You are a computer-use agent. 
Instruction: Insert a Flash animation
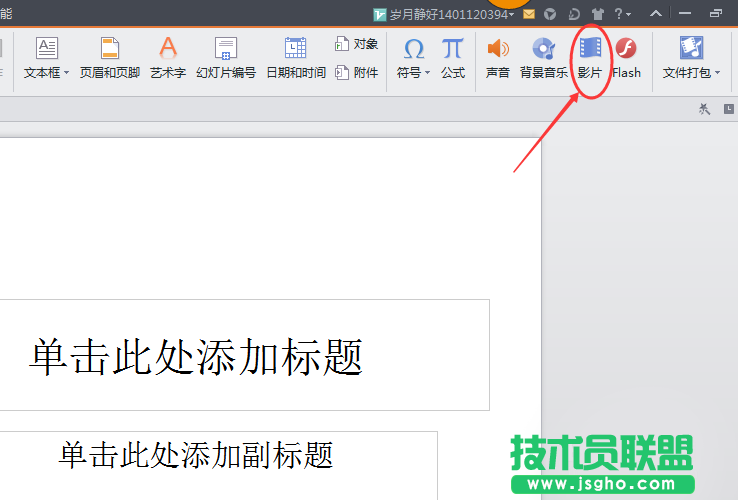pyautogui.click(x=626, y=58)
